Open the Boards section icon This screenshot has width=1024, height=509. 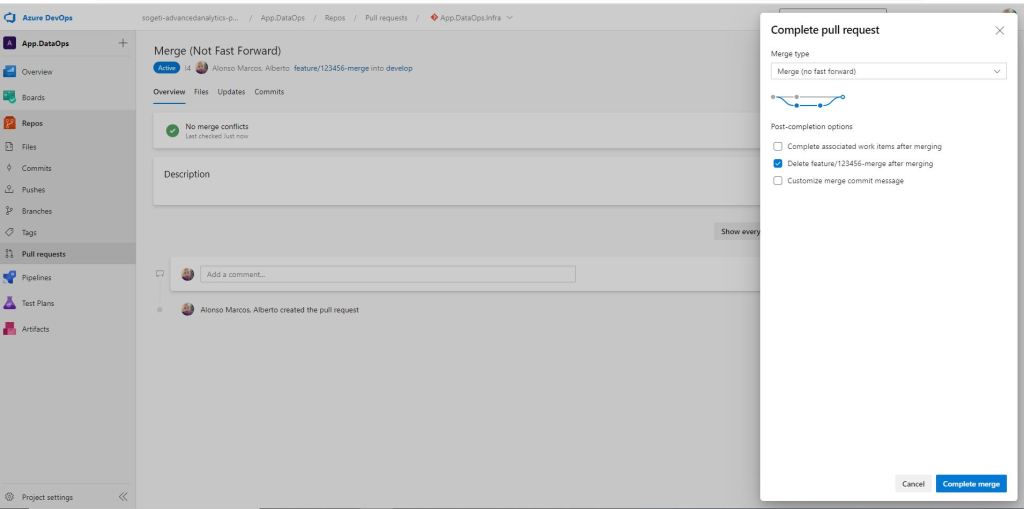pos(11,97)
